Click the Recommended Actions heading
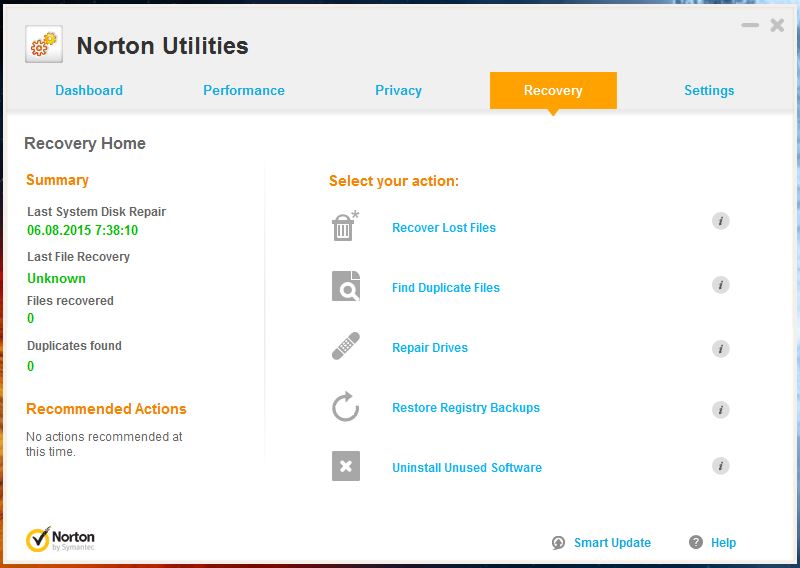 106,409
